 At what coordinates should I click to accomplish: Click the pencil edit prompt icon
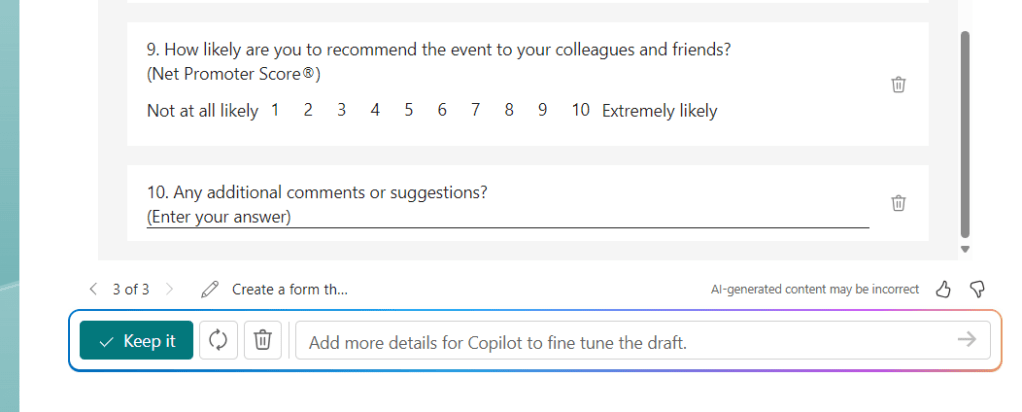coord(209,289)
